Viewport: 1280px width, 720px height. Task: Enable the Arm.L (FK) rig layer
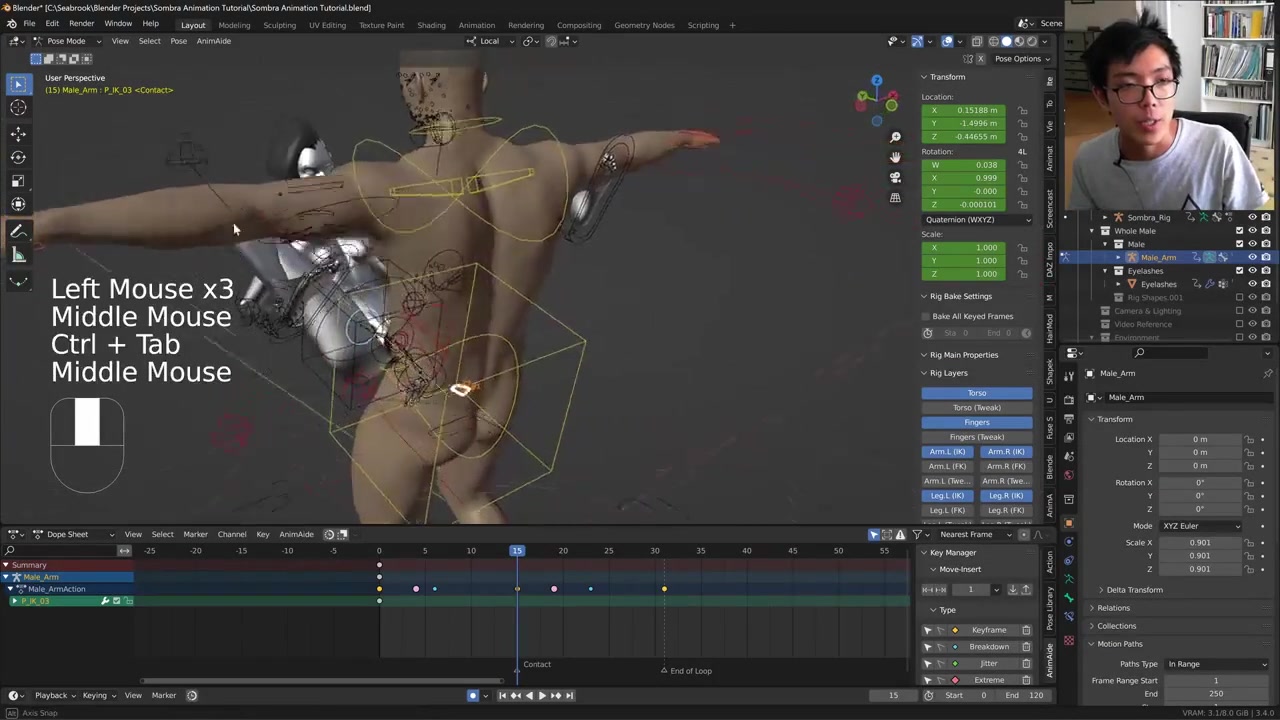[947, 466]
